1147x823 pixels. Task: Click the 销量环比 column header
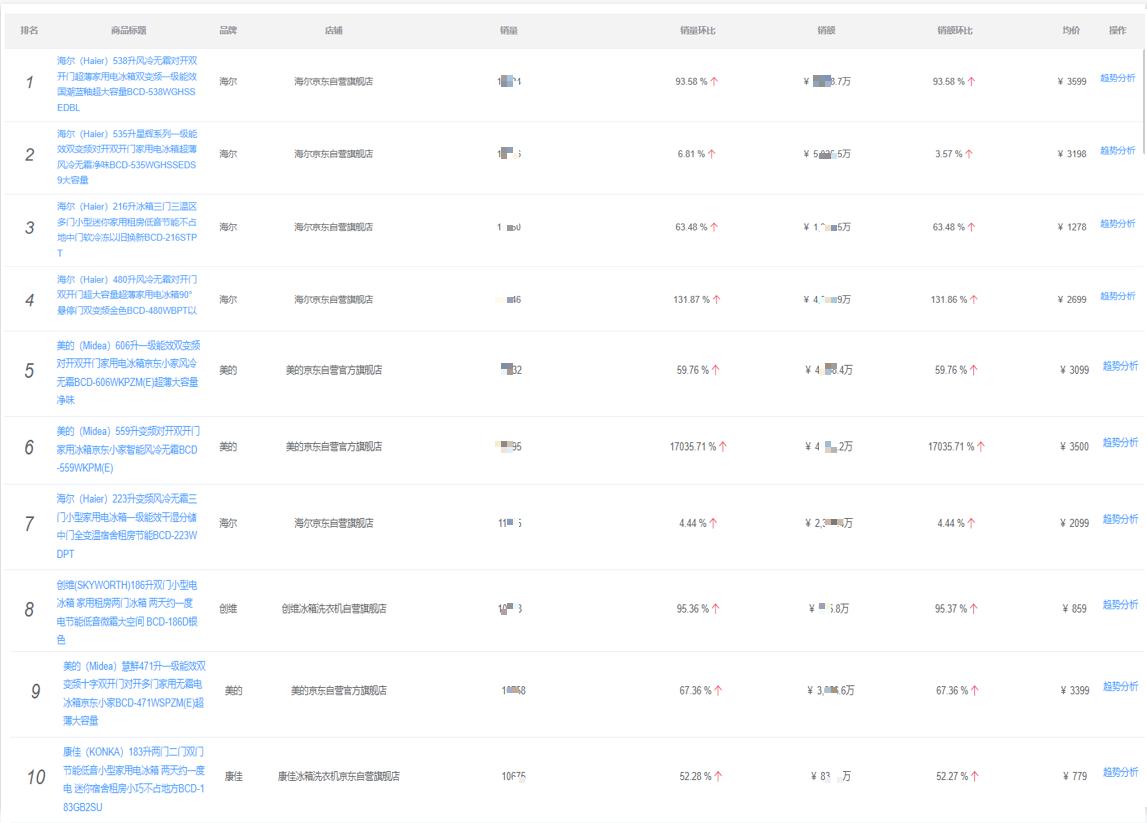click(x=697, y=30)
